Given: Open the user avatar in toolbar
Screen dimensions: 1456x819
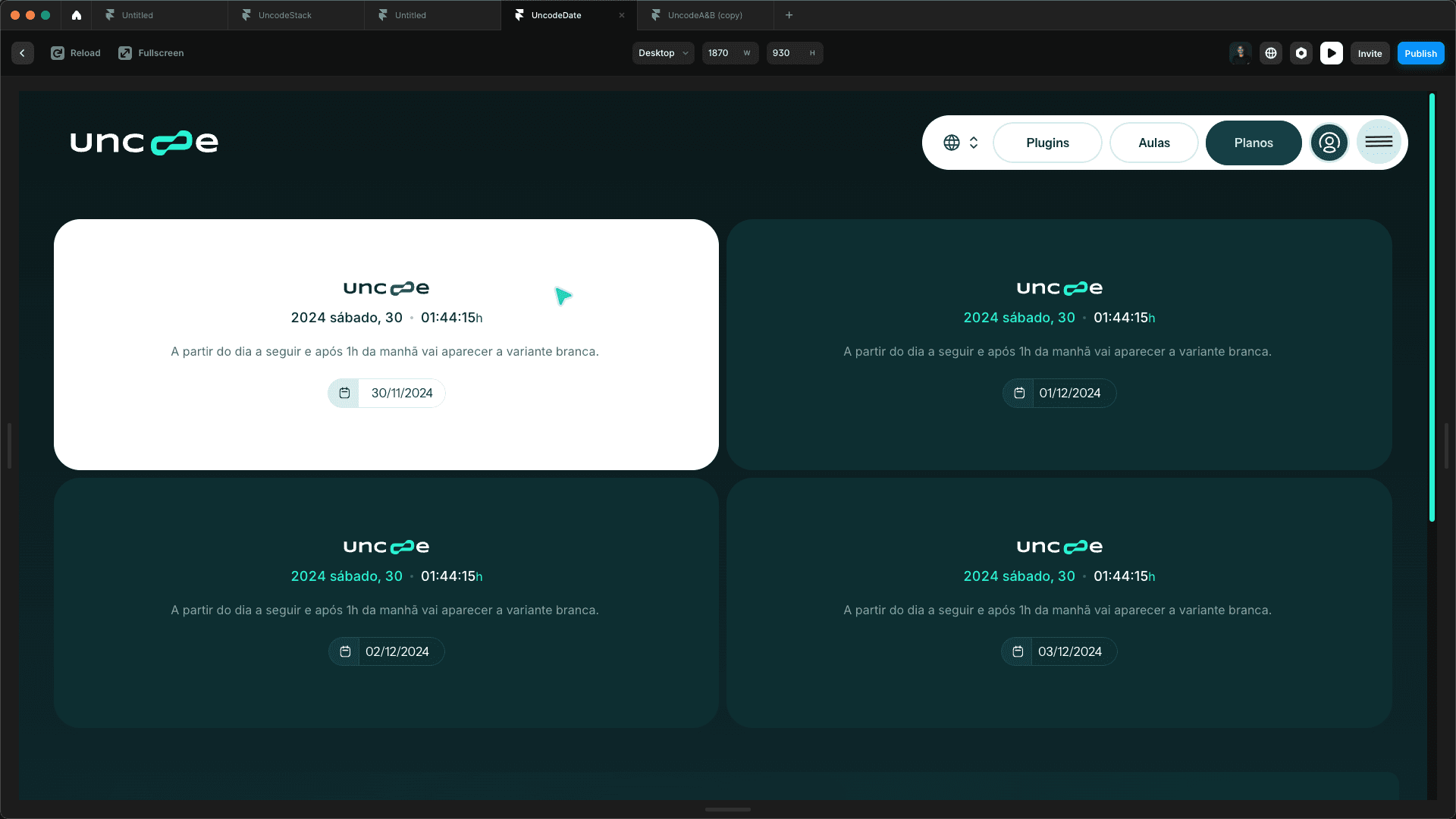Looking at the screenshot, I should (x=1241, y=53).
